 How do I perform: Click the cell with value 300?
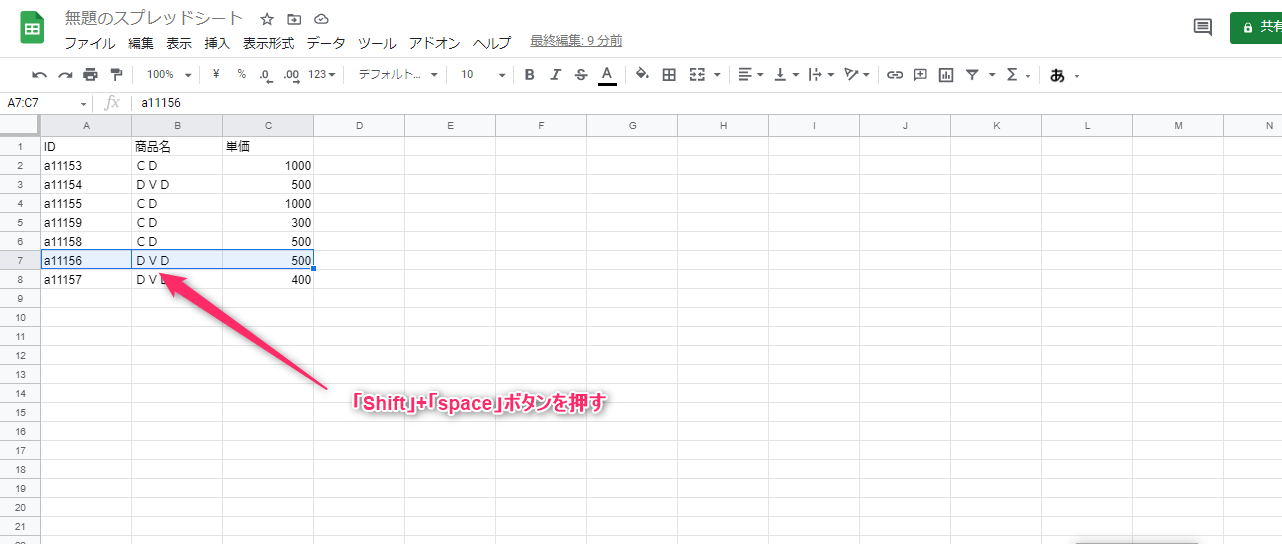click(268, 222)
